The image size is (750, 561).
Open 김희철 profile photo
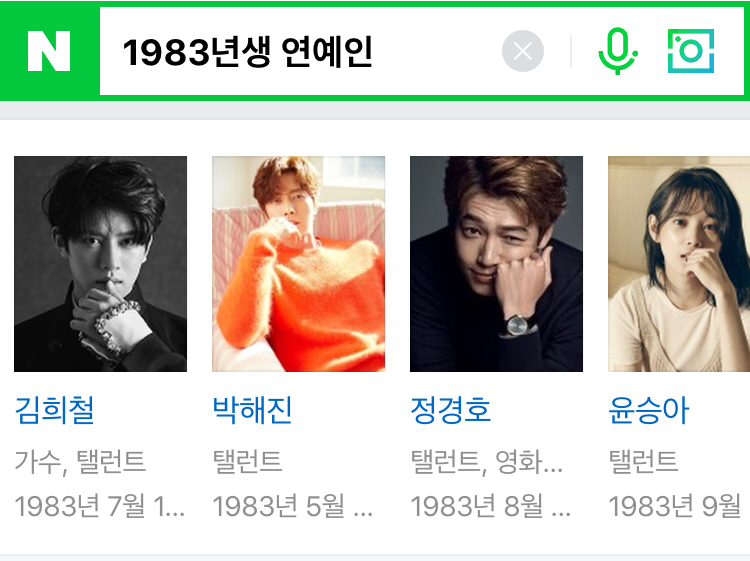[100, 264]
